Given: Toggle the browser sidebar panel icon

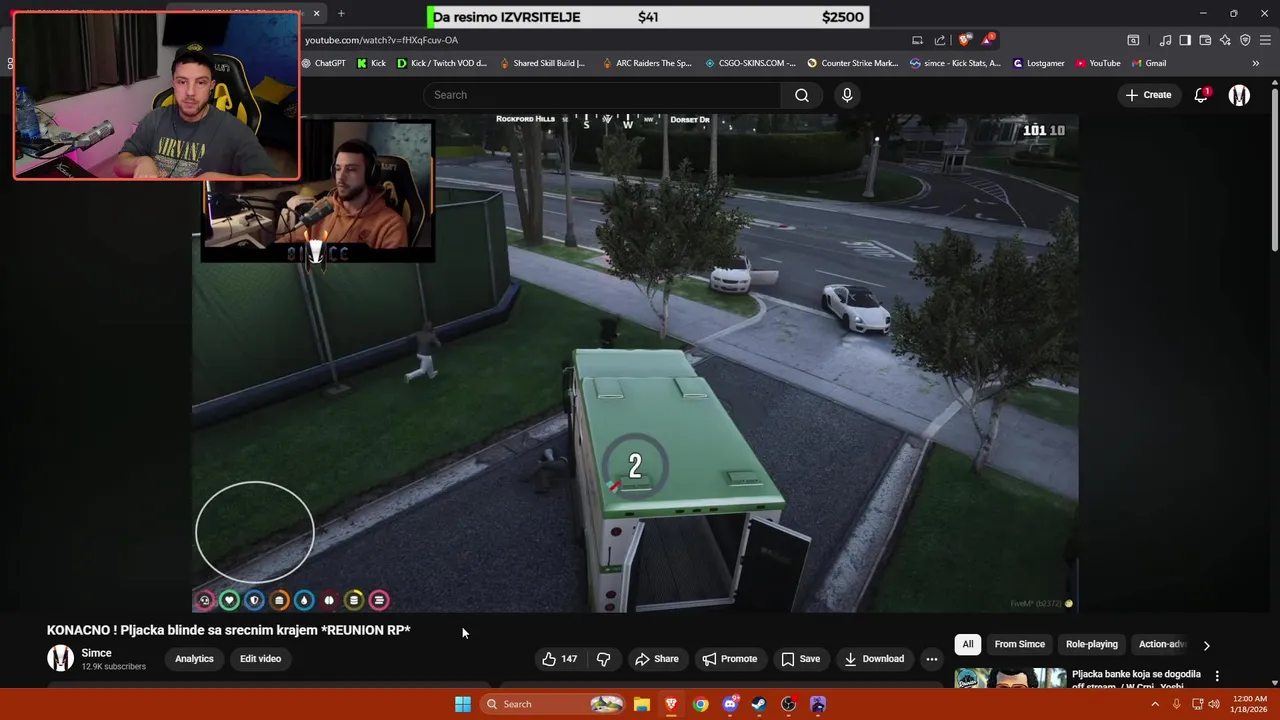Looking at the screenshot, I should click(x=1185, y=40).
